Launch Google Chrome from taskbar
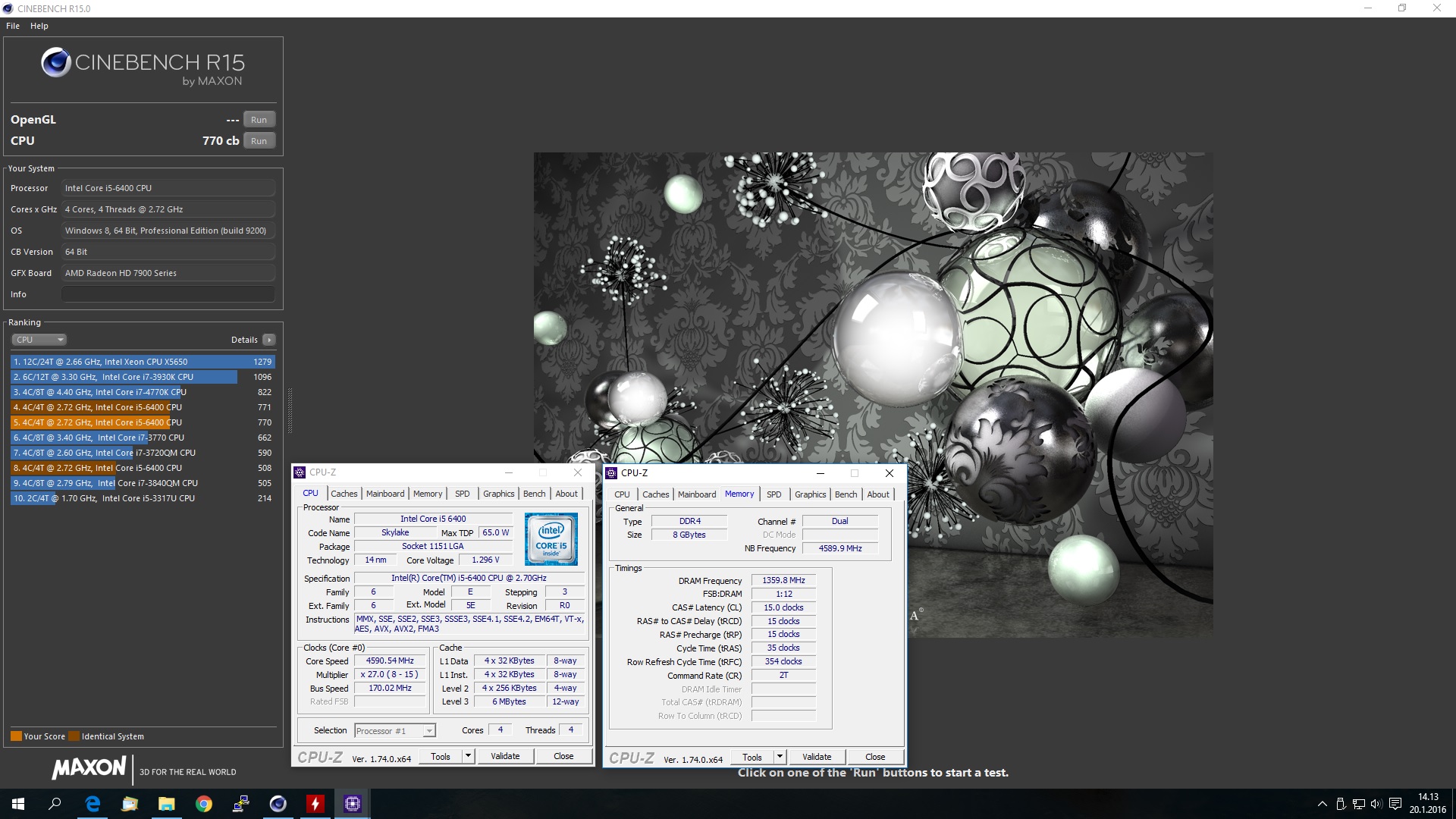 (x=204, y=804)
